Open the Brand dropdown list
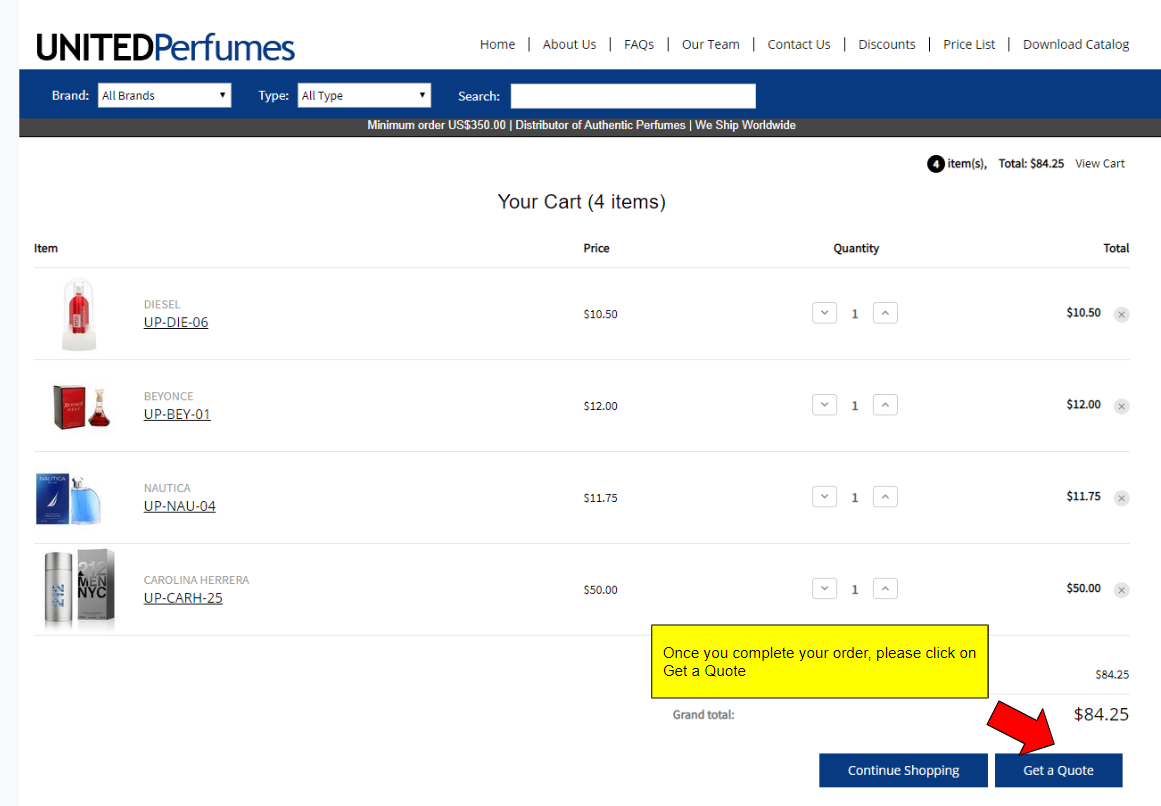 pos(165,96)
